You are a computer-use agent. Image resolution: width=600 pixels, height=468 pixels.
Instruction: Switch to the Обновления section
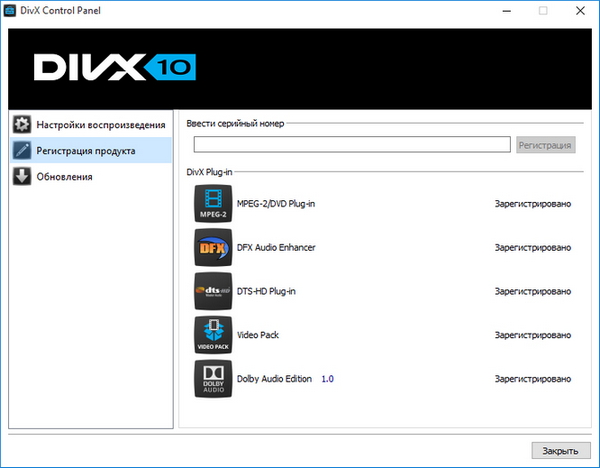[x=65, y=177]
